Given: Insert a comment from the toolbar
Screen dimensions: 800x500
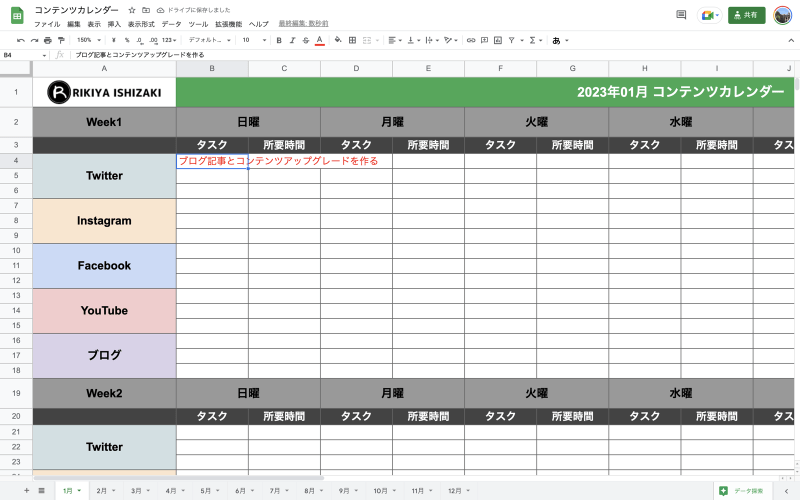Looking at the screenshot, I should click(x=484, y=40).
